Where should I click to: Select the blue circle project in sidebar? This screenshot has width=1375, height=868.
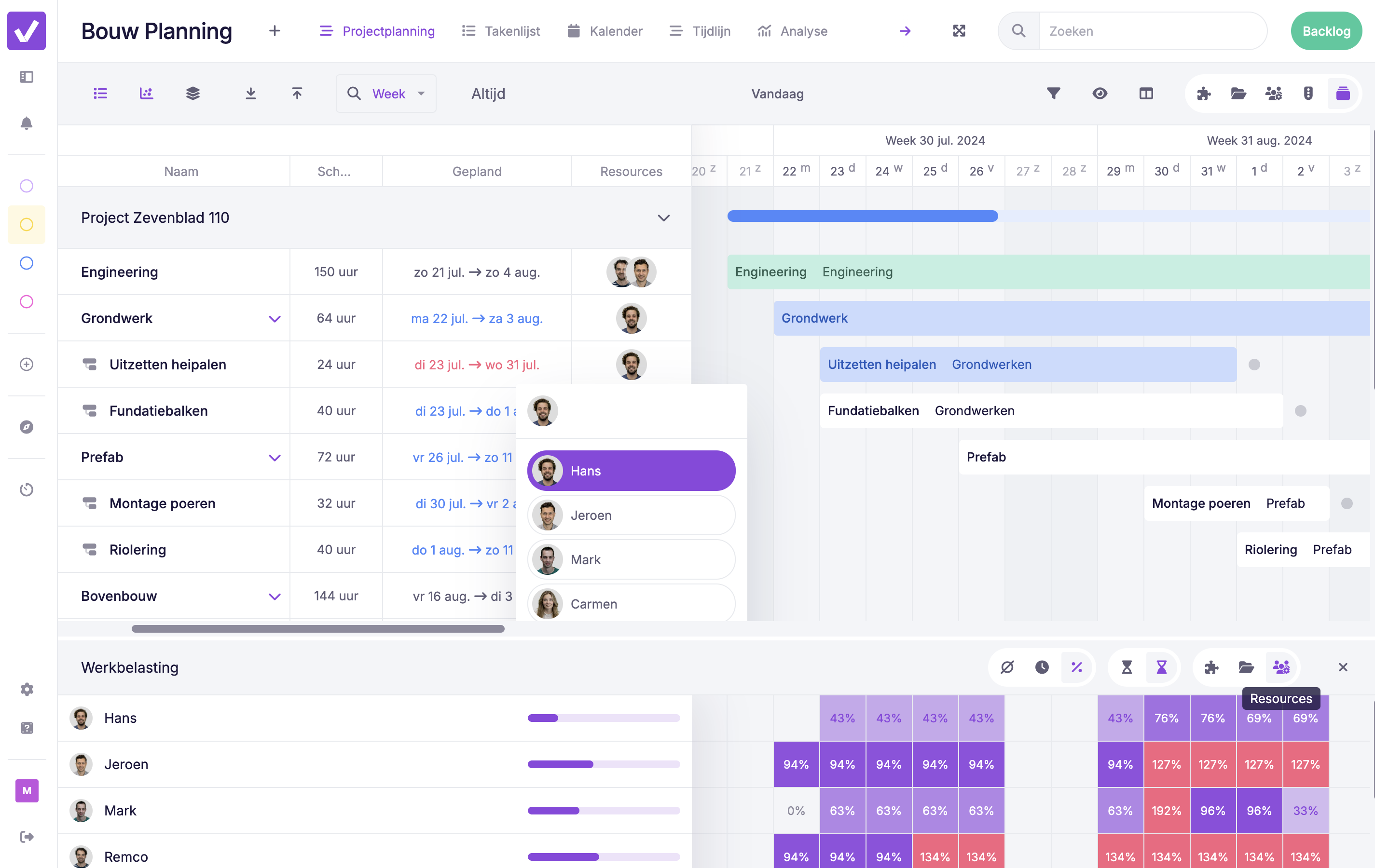(x=26, y=263)
